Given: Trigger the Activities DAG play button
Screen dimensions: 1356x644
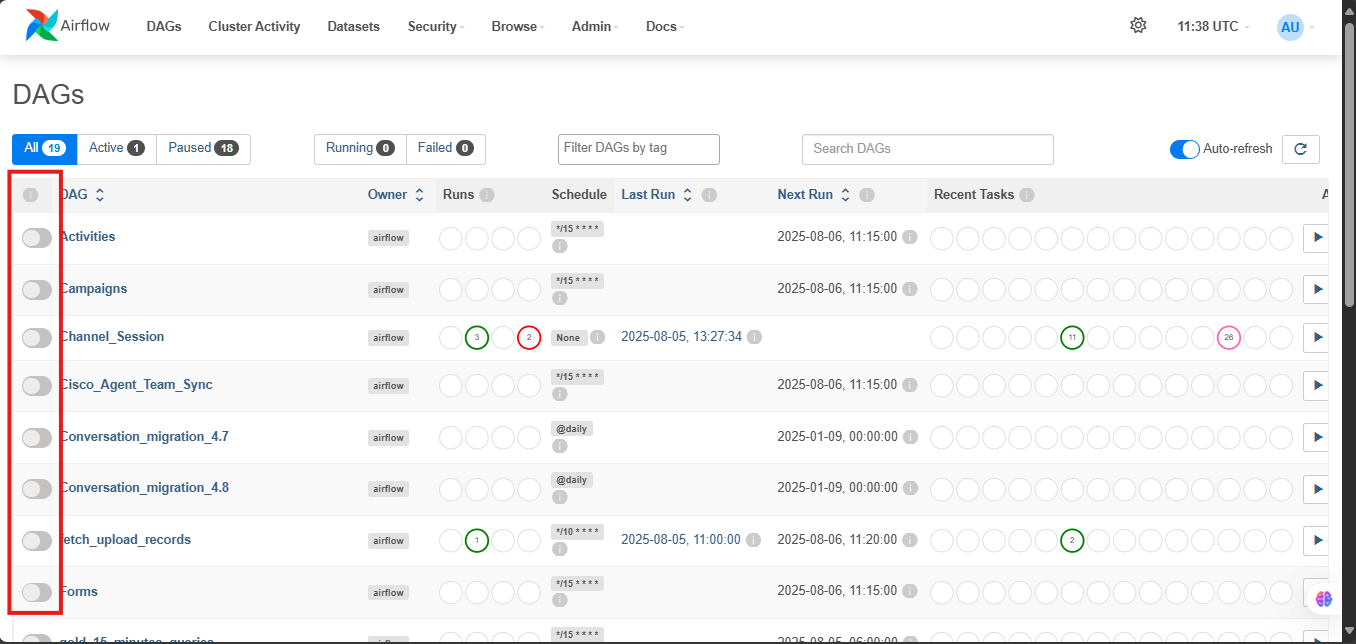Looking at the screenshot, I should pos(1317,238).
